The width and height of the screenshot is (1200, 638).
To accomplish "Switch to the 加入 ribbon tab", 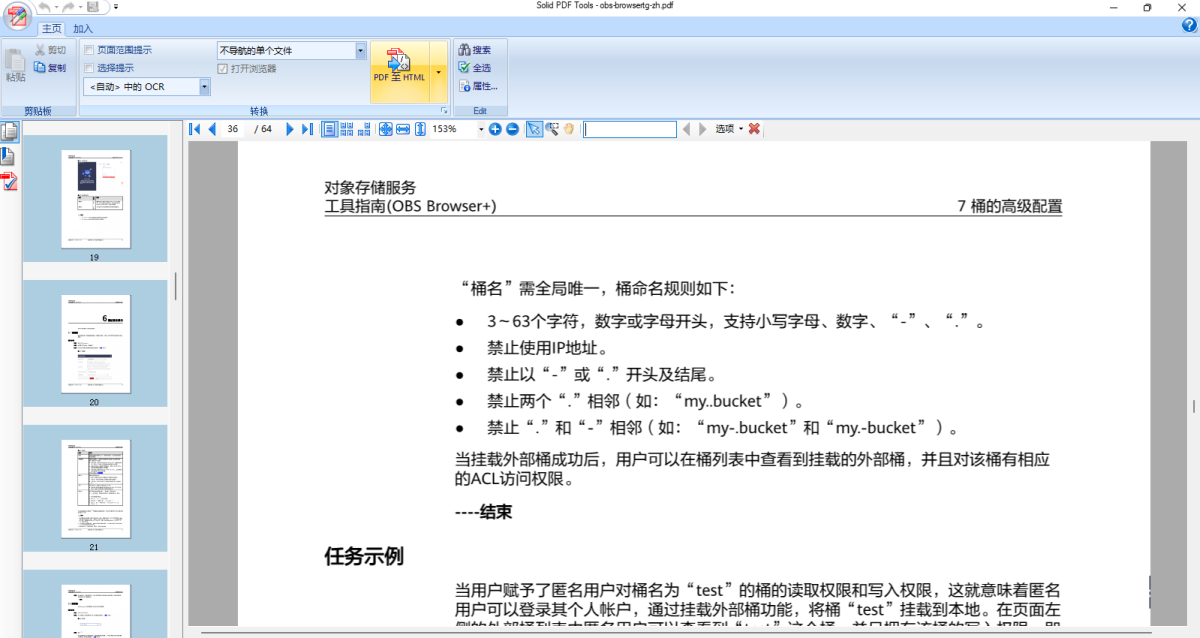I will (x=83, y=29).
